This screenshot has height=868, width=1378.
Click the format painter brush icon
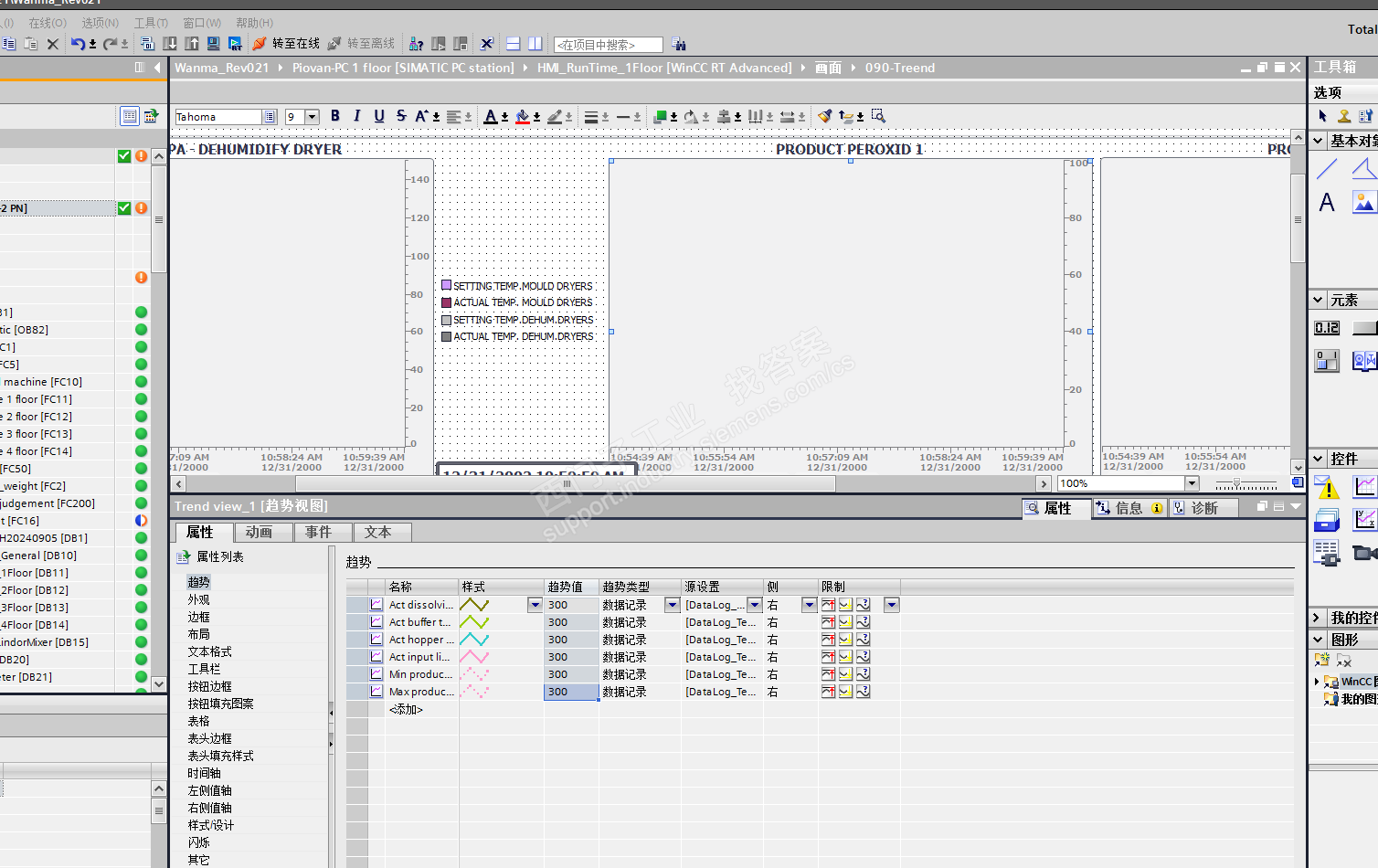point(825,116)
